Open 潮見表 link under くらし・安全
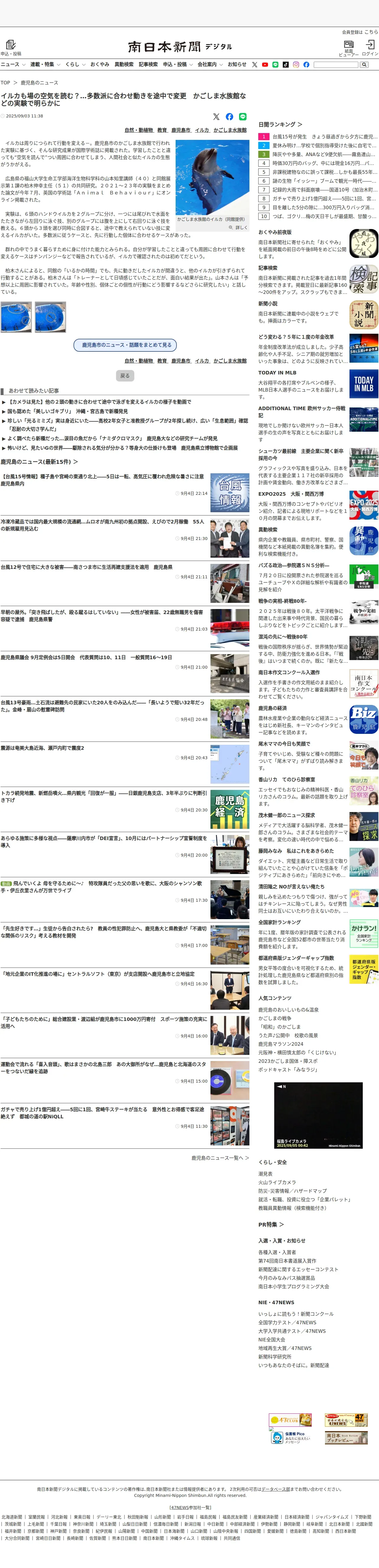Image resolution: width=379 pixels, height=1568 pixels. [x=265, y=1173]
